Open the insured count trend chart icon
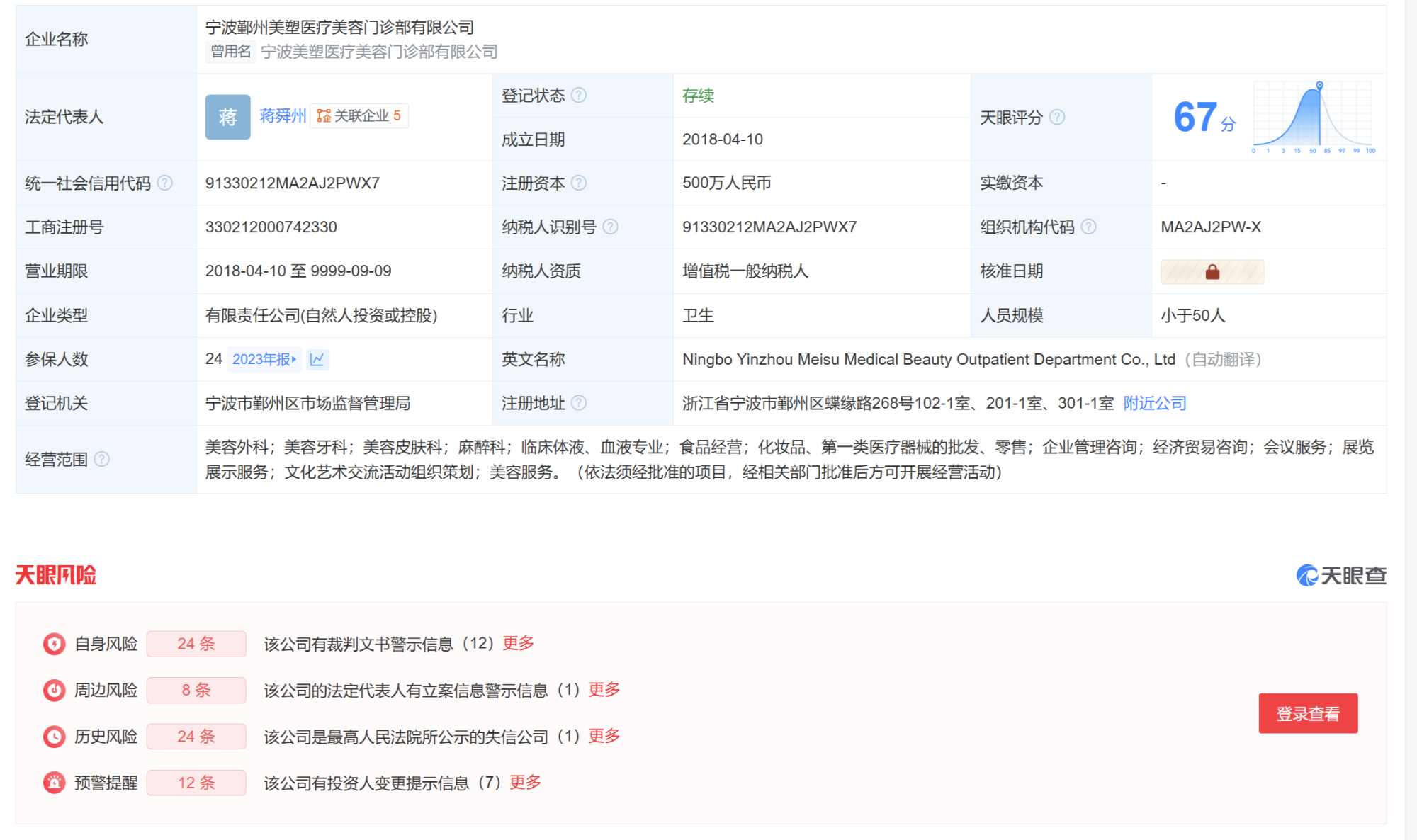This screenshot has height=840, width=1417. tap(317, 359)
